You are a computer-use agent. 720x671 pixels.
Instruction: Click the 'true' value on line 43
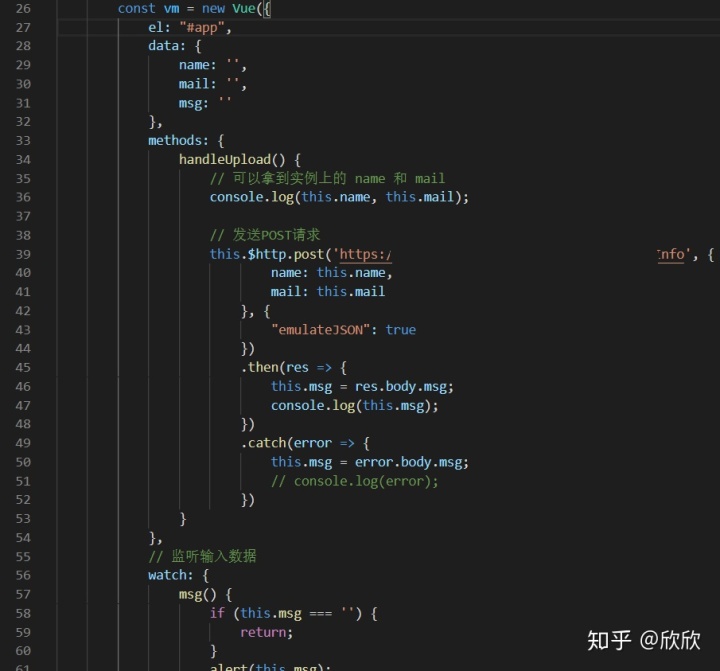(x=400, y=330)
